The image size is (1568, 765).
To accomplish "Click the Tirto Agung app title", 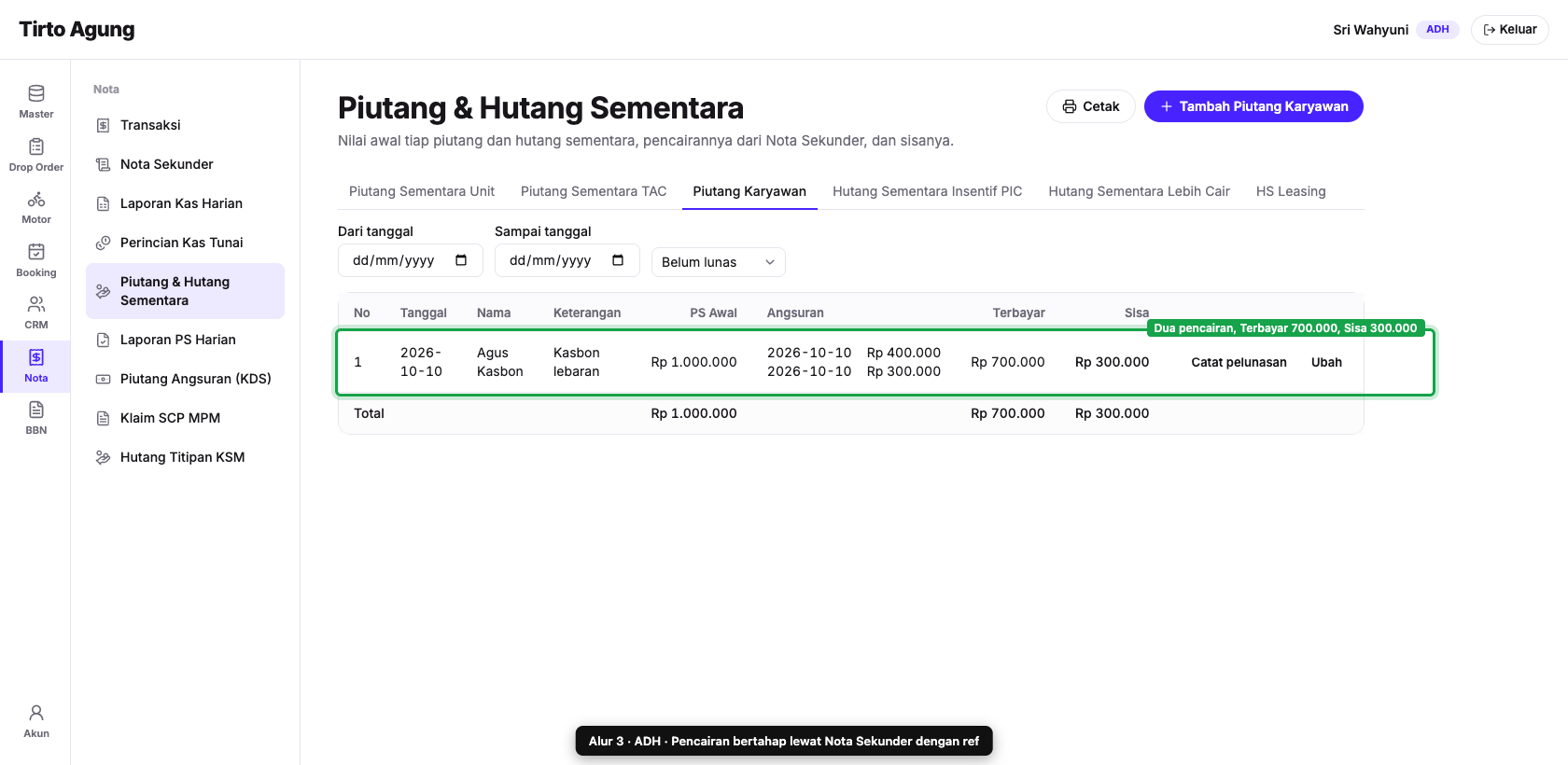I will tap(77, 29).
